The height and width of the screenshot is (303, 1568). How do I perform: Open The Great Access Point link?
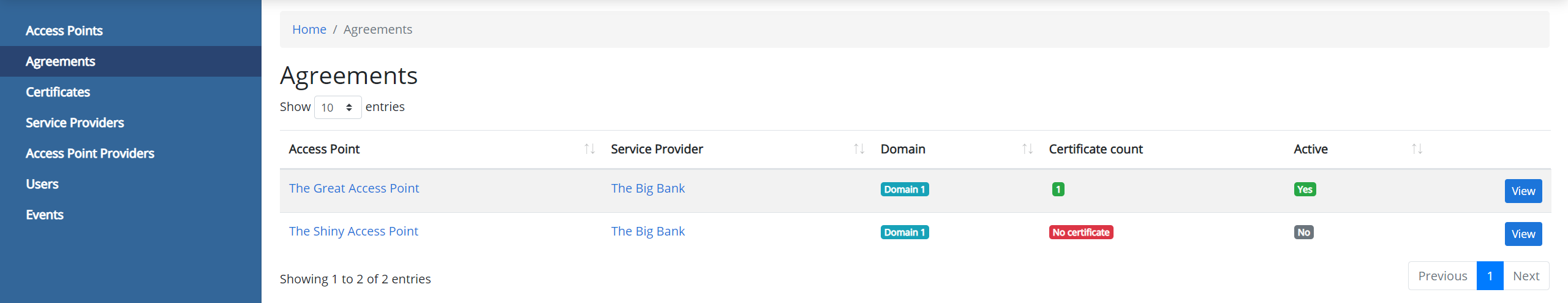[354, 188]
